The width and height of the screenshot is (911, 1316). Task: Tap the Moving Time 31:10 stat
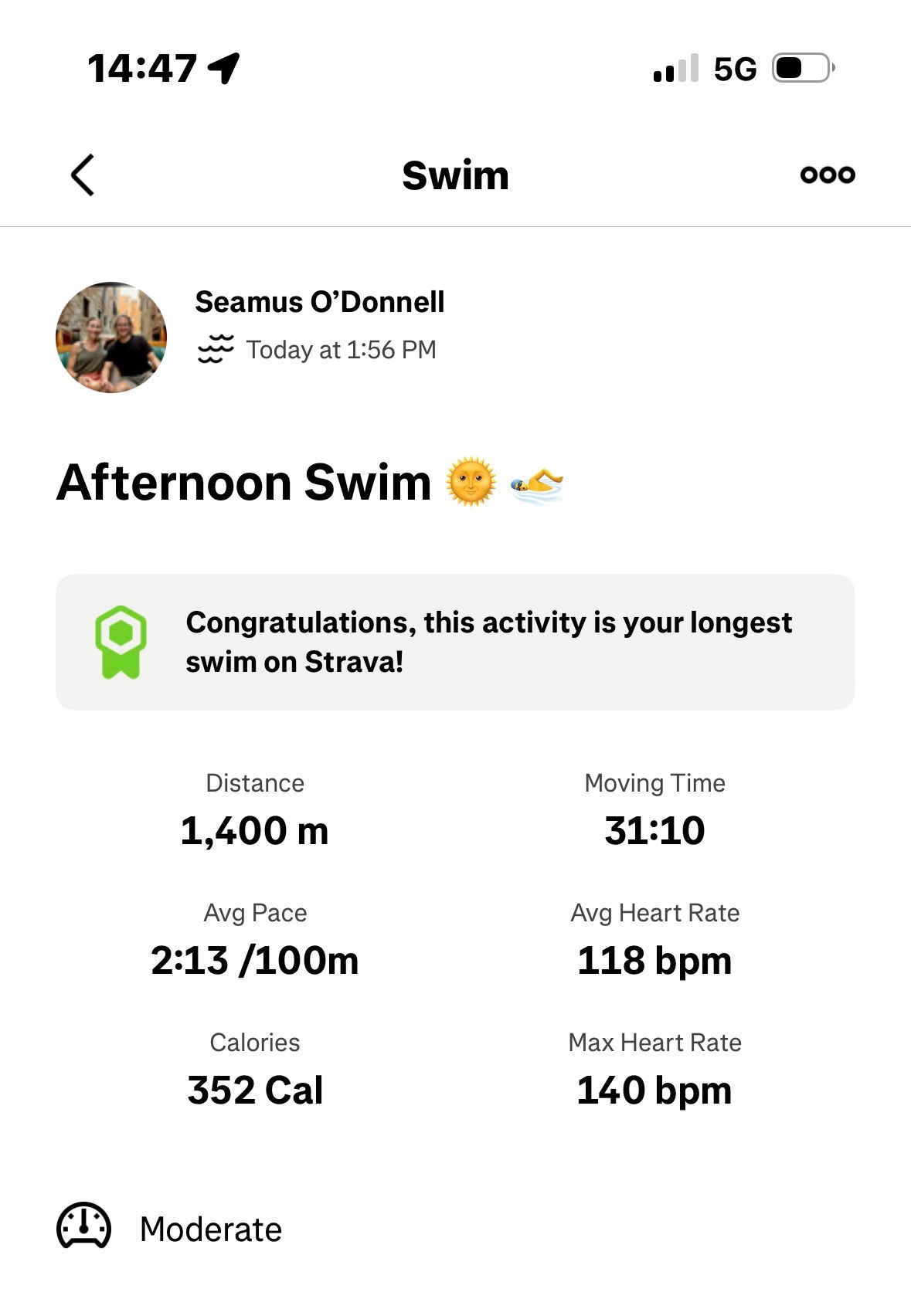coord(654,831)
